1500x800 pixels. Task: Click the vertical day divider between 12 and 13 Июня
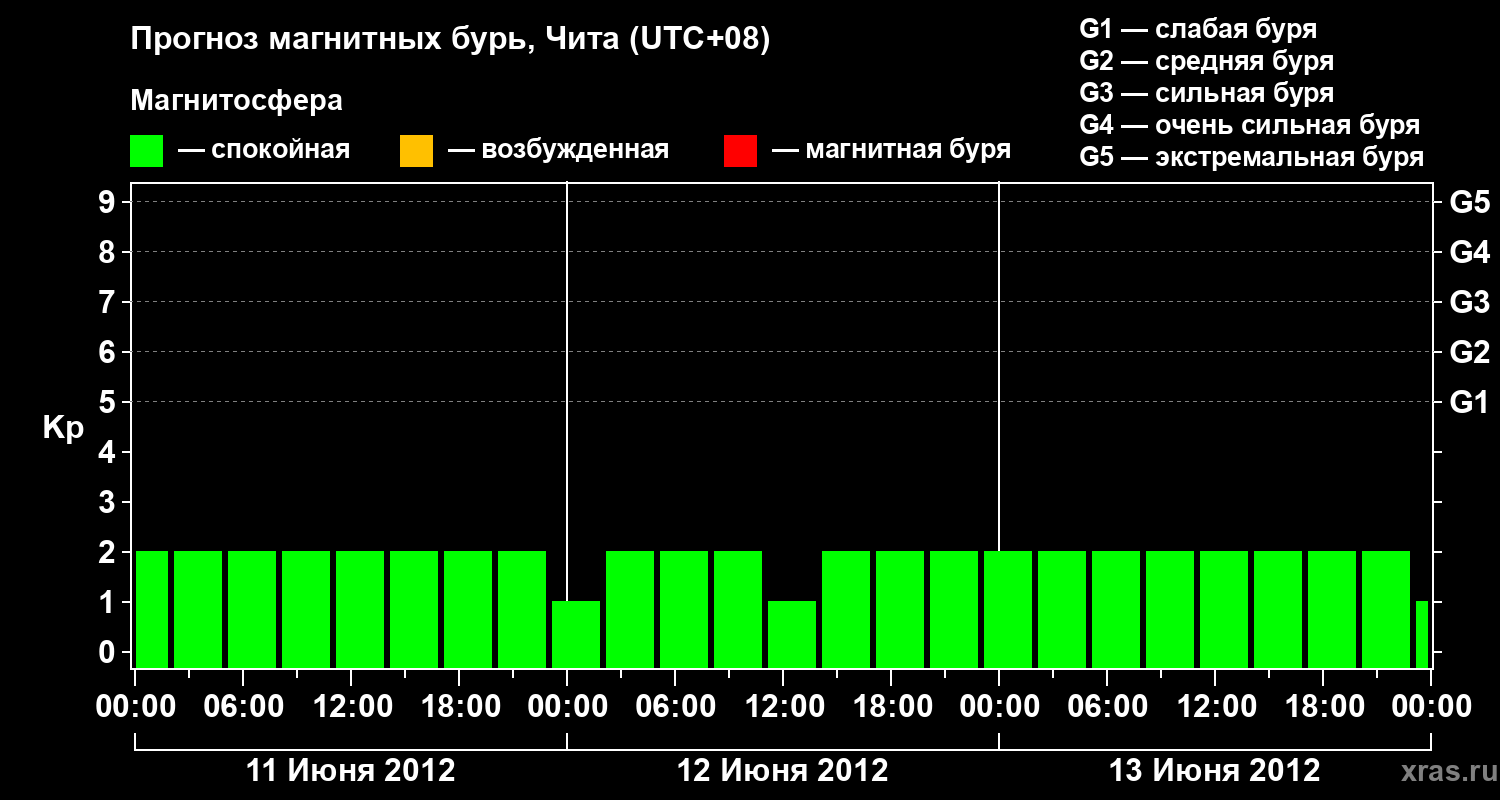click(x=999, y=425)
